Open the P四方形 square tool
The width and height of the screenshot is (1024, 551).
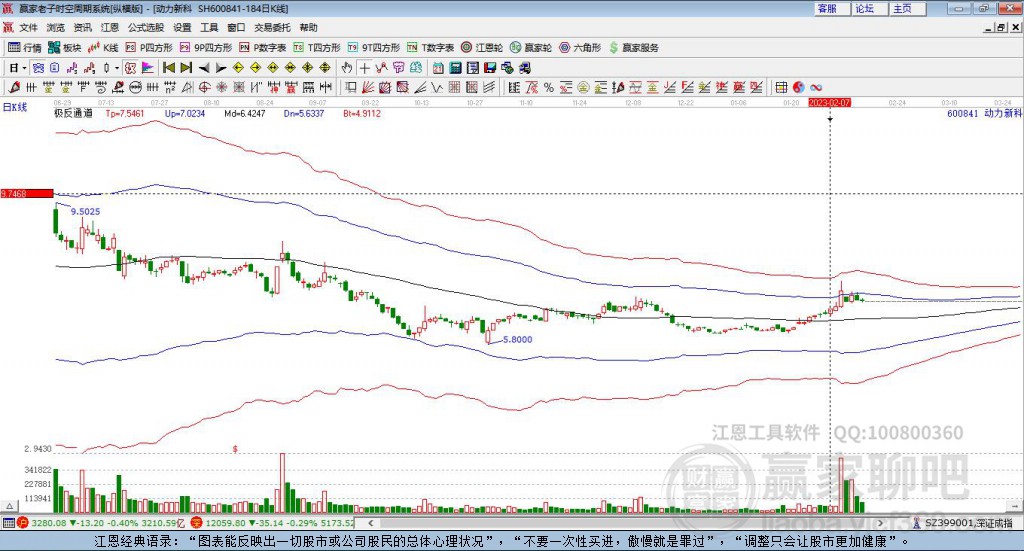(155, 47)
